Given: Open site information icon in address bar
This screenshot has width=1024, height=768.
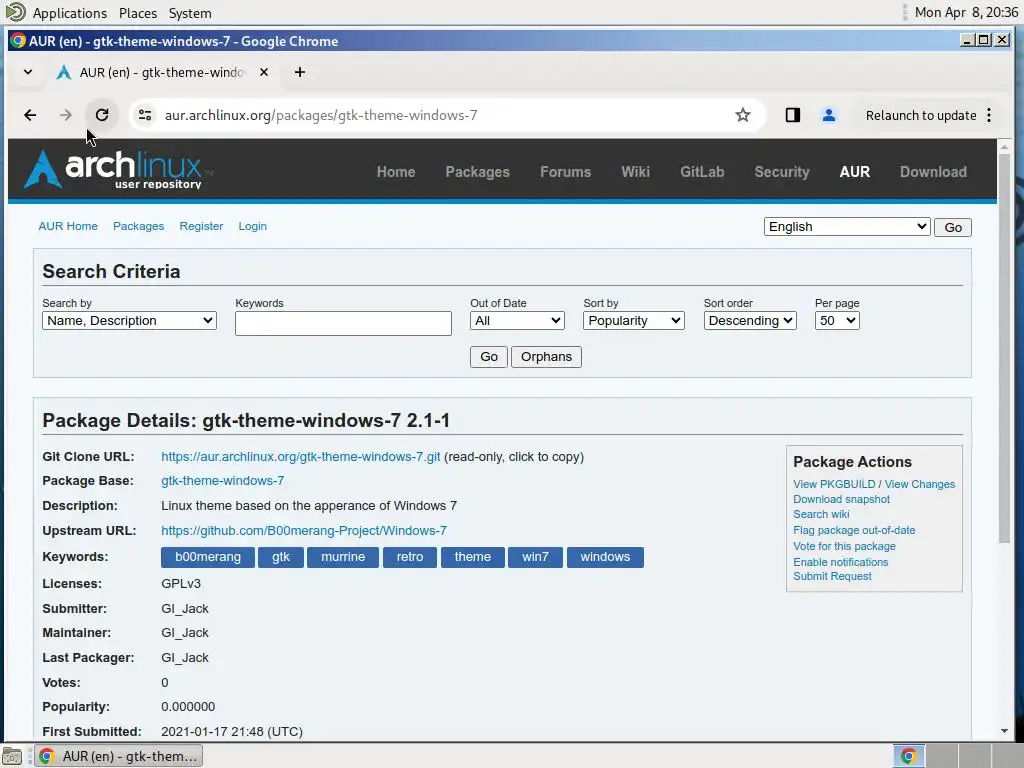Looking at the screenshot, I should pos(145,116).
